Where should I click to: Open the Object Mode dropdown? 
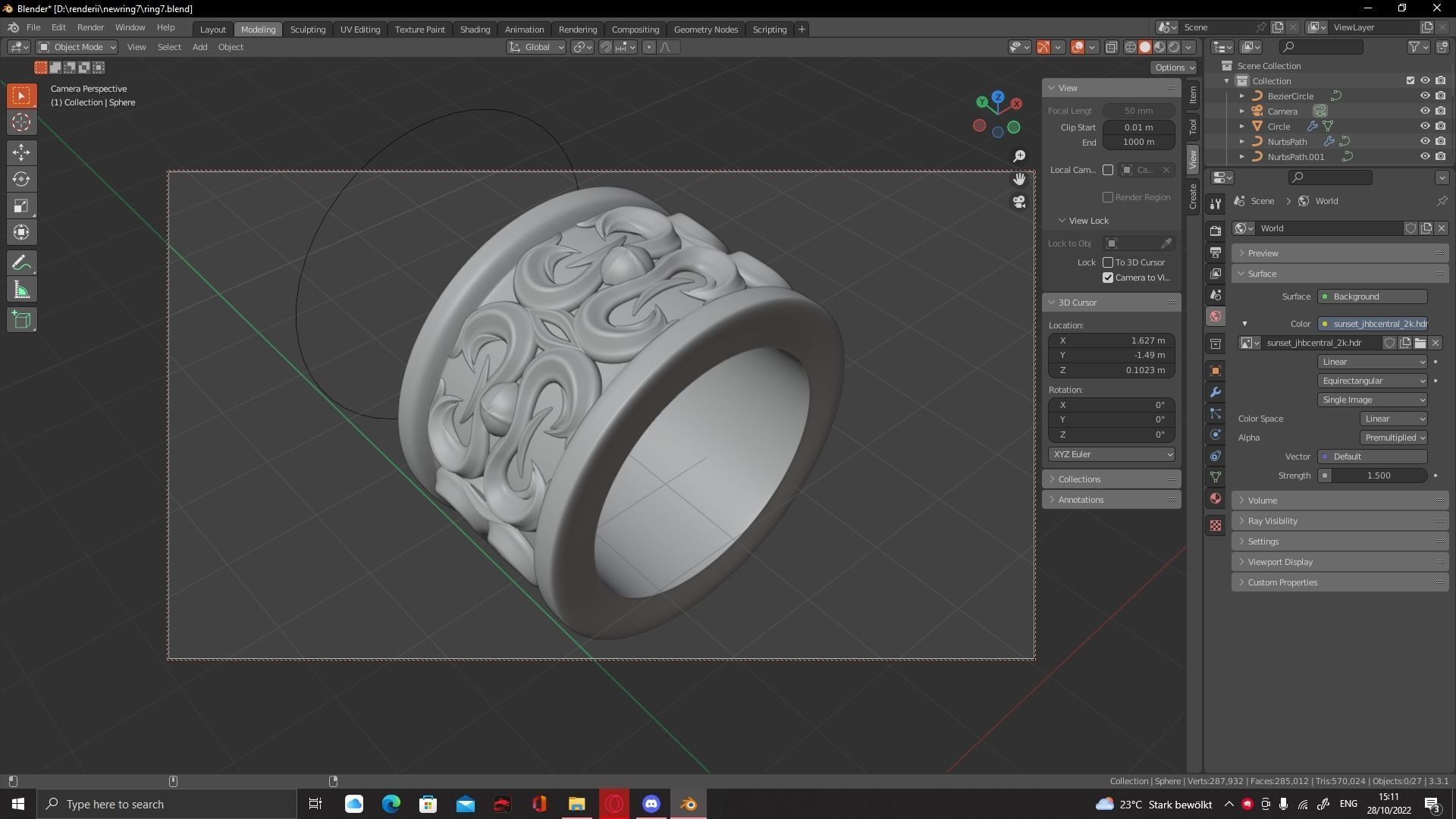[x=77, y=47]
